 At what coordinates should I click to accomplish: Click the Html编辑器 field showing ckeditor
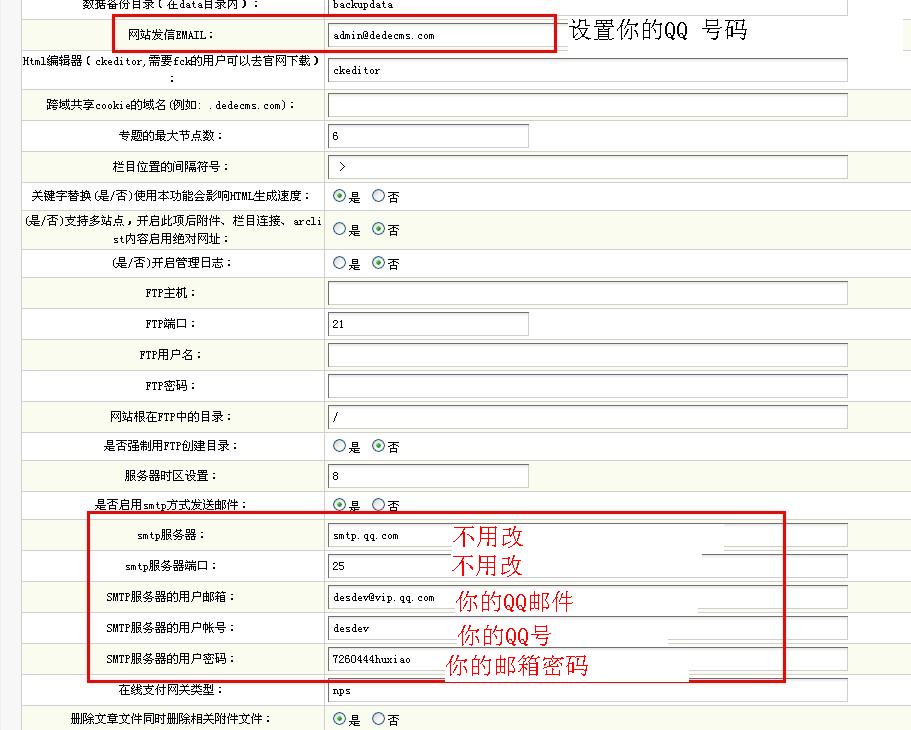click(x=585, y=70)
